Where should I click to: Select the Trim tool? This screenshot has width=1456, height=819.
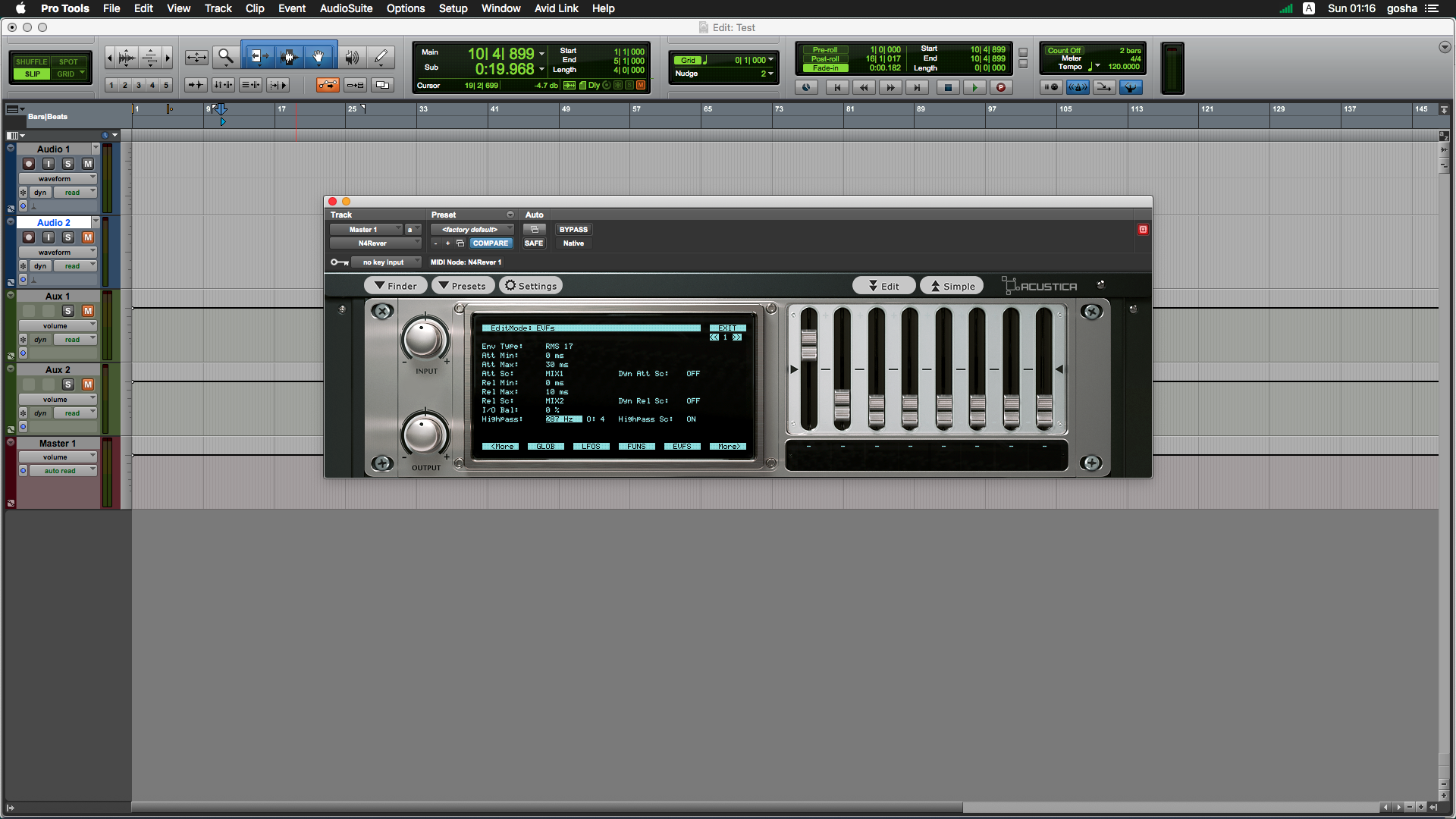[259, 57]
